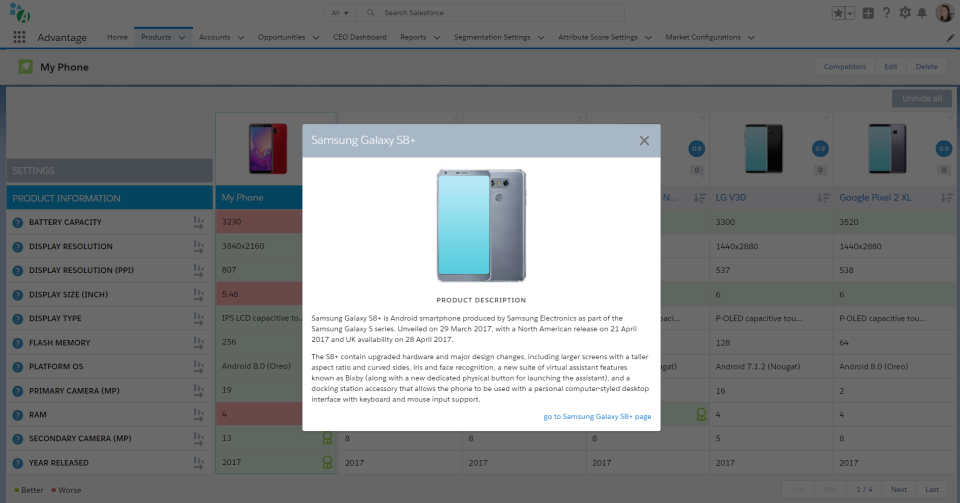Expand the favorites list dropdown arrow

click(850, 13)
